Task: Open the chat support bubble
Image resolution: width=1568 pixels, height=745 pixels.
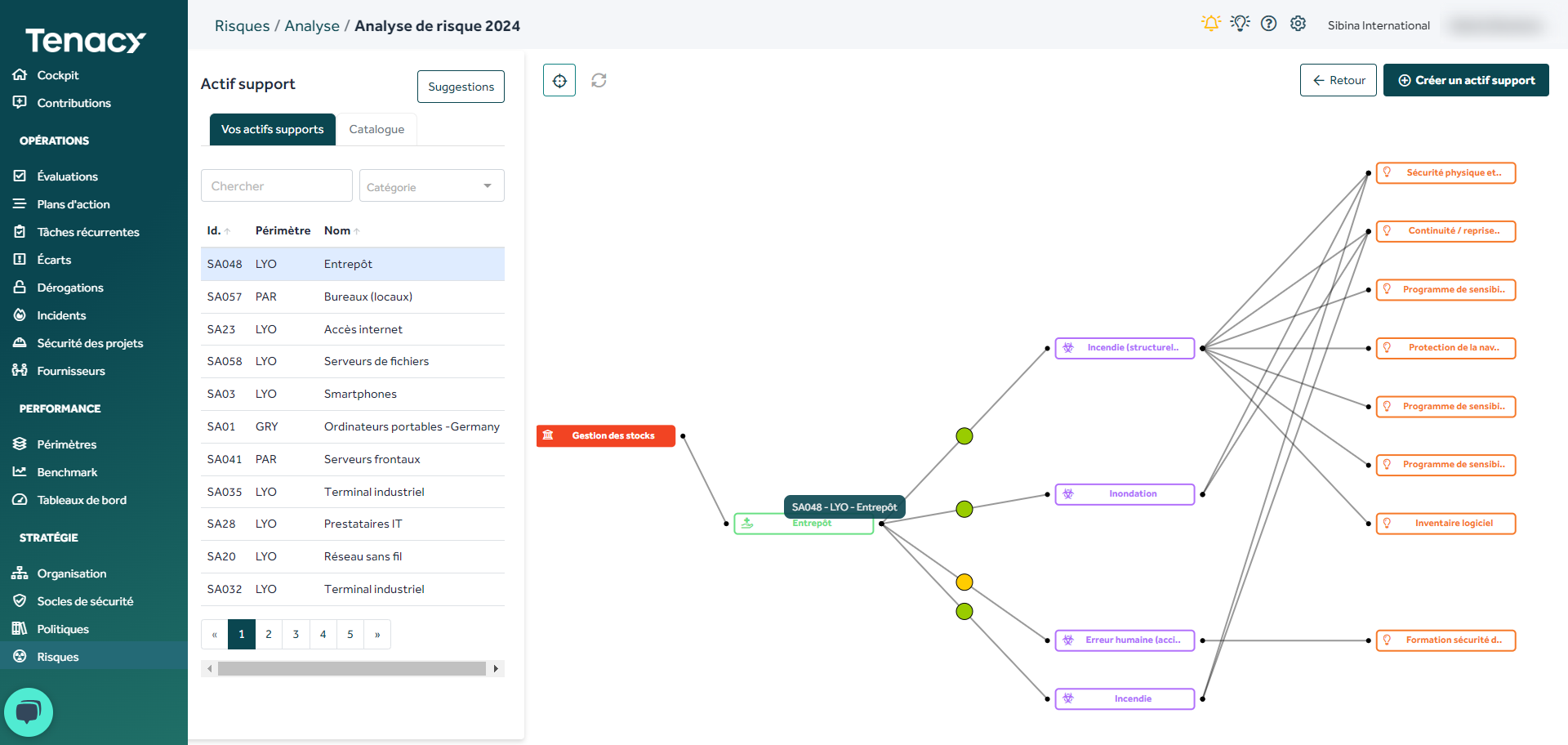Action: 29,712
